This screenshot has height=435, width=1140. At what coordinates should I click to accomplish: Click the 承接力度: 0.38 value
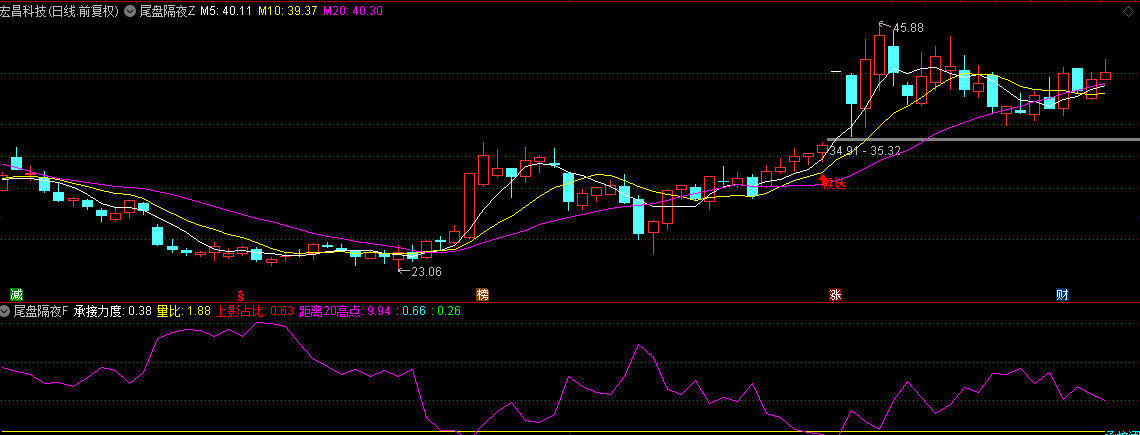point(113,311)
